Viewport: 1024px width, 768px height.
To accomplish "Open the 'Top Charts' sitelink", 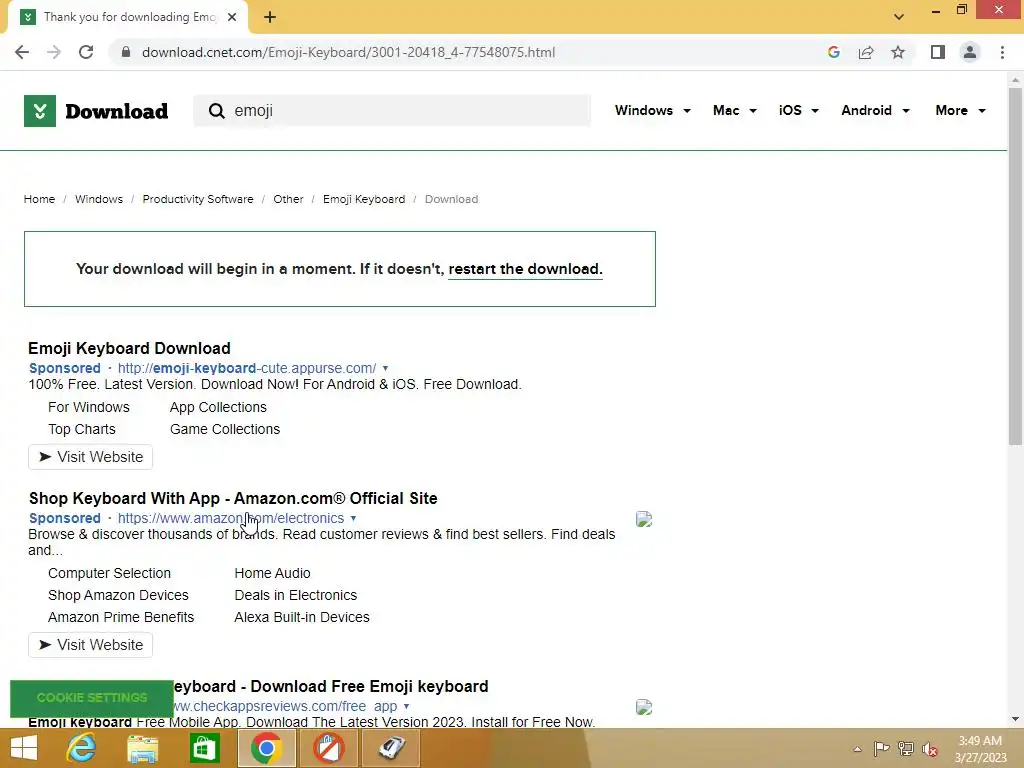I will coord(82,430).
